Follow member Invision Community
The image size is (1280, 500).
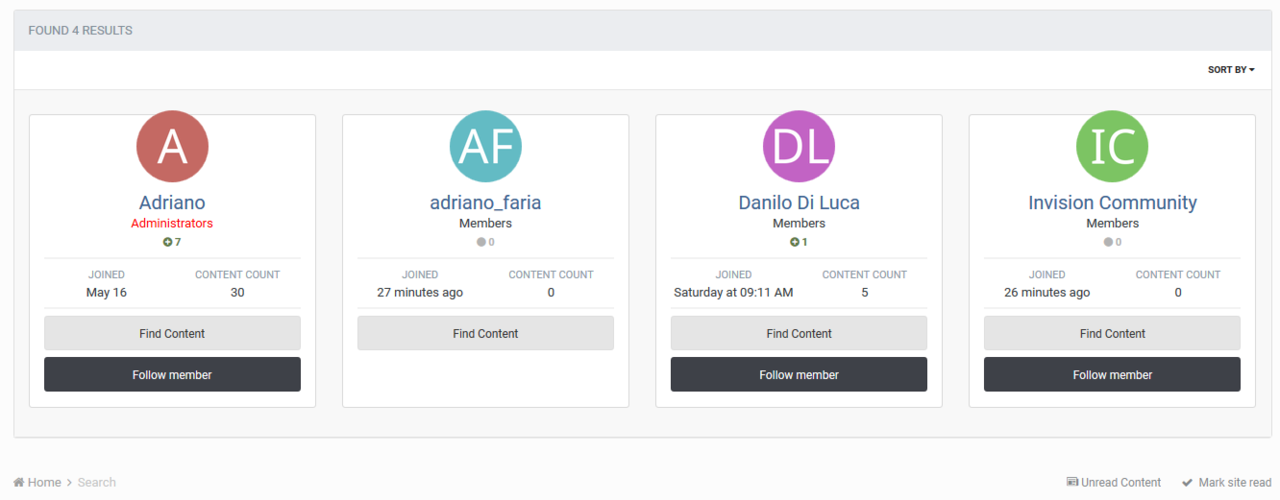coord(1112,374)
